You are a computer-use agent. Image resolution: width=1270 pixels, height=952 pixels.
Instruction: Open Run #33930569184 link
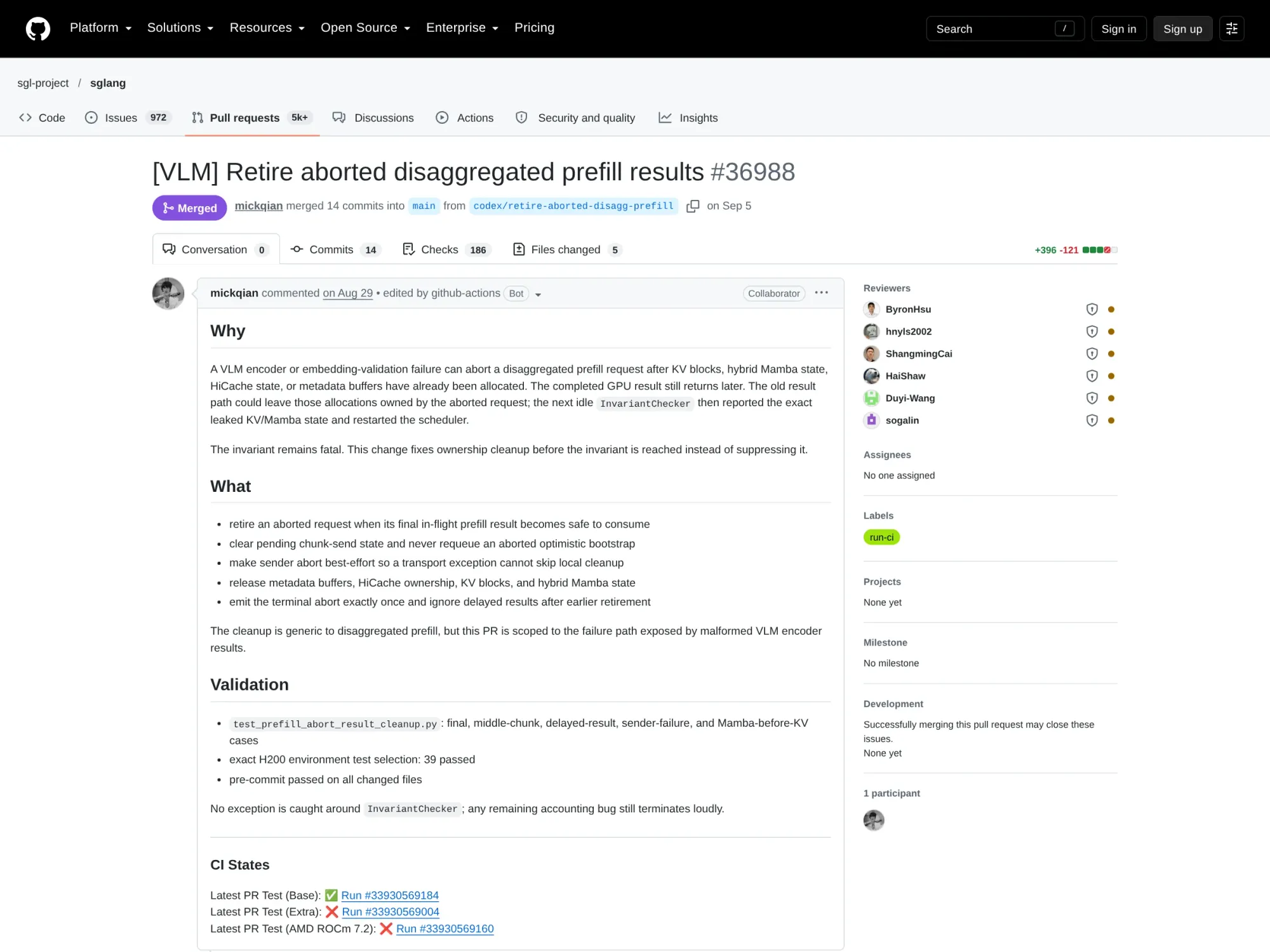point(390,896)
